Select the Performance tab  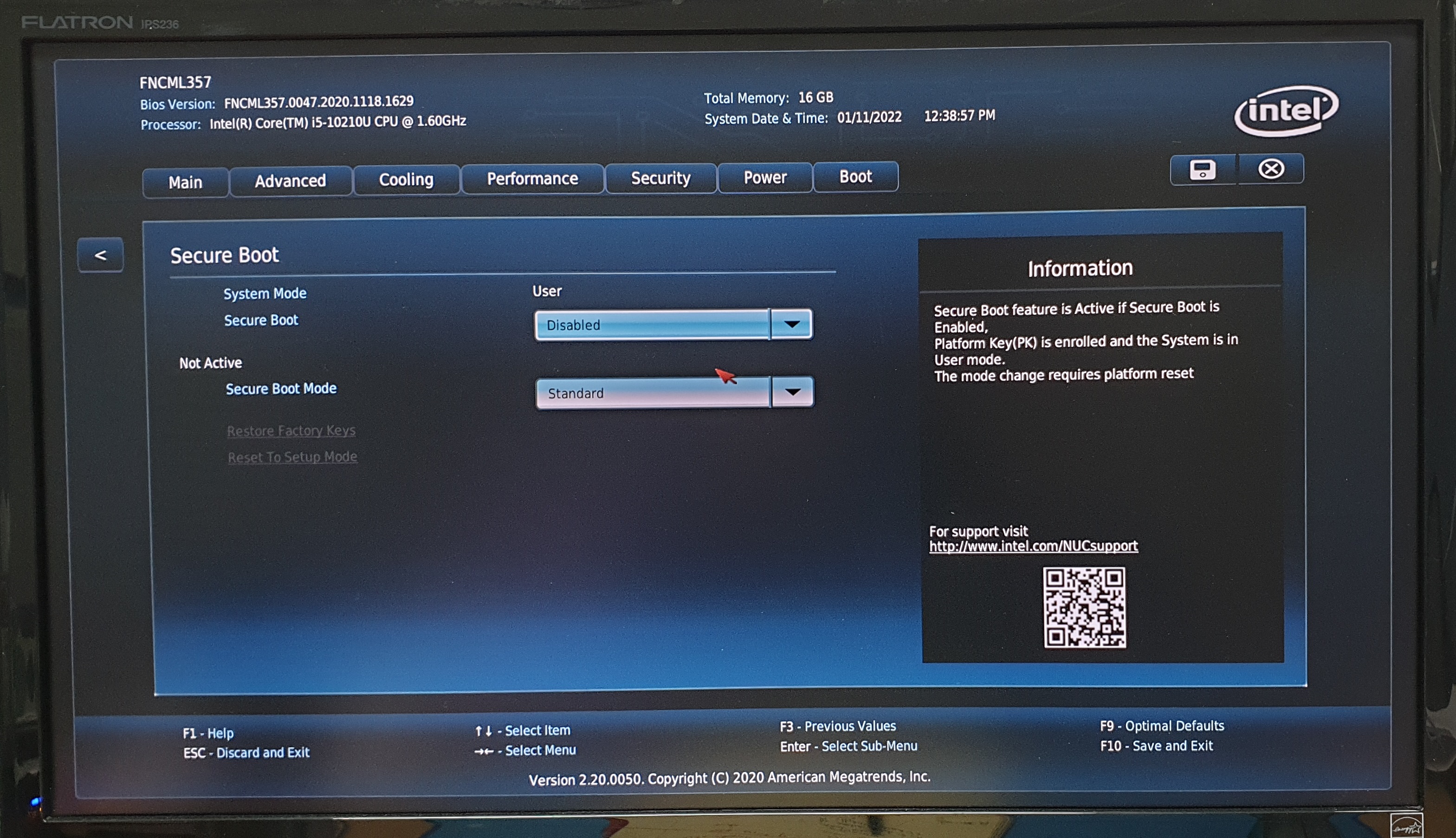[532, 179]
